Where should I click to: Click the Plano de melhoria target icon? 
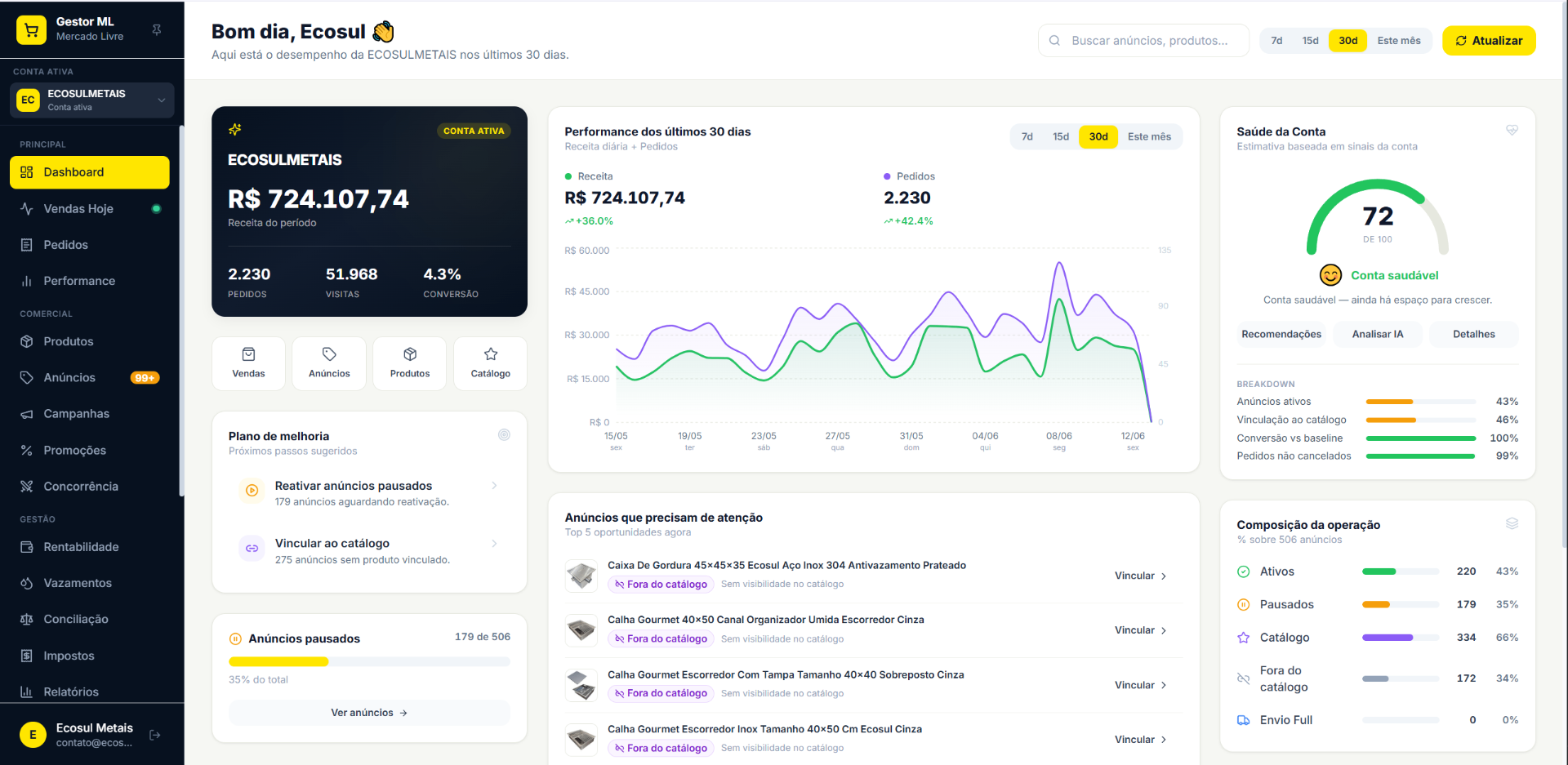(504, 435)
